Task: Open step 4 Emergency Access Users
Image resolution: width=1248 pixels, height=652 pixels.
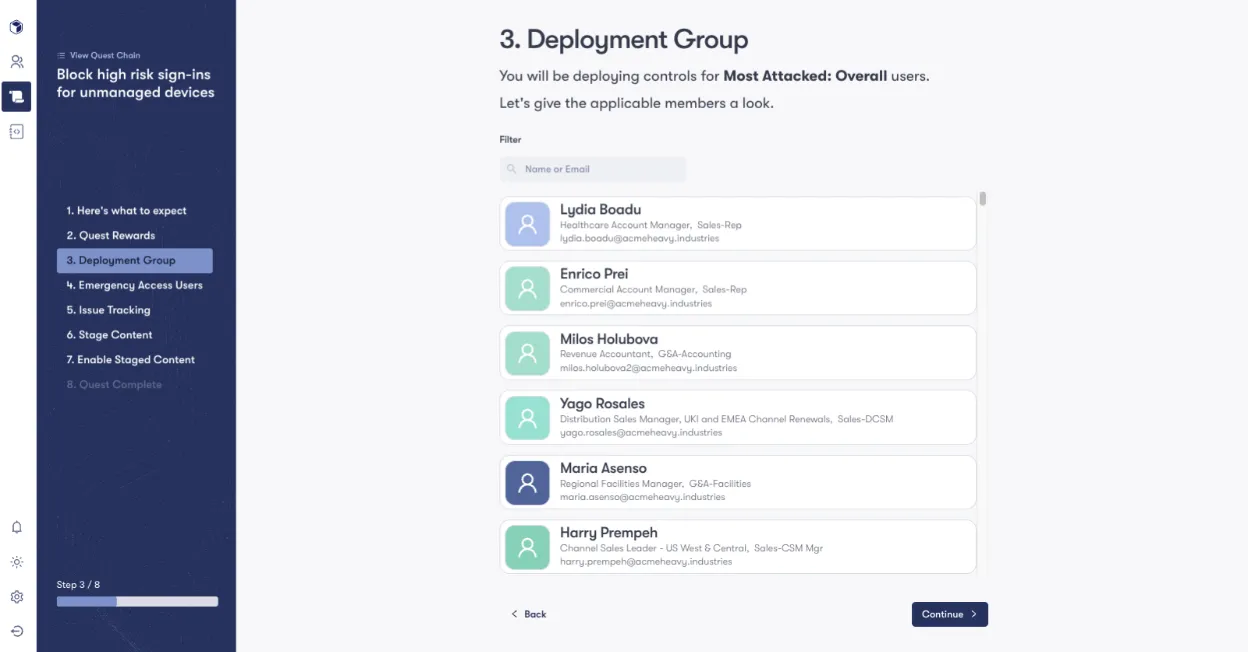Action: coord(135,285)
